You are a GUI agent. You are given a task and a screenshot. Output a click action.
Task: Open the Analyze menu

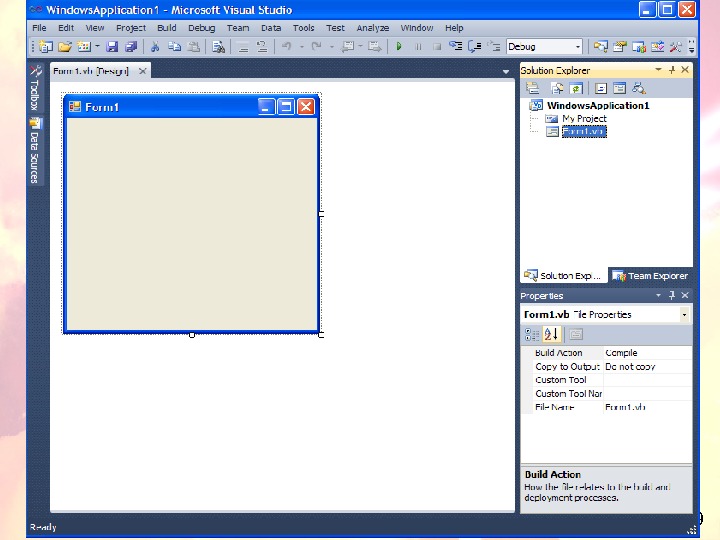[372, 28]
